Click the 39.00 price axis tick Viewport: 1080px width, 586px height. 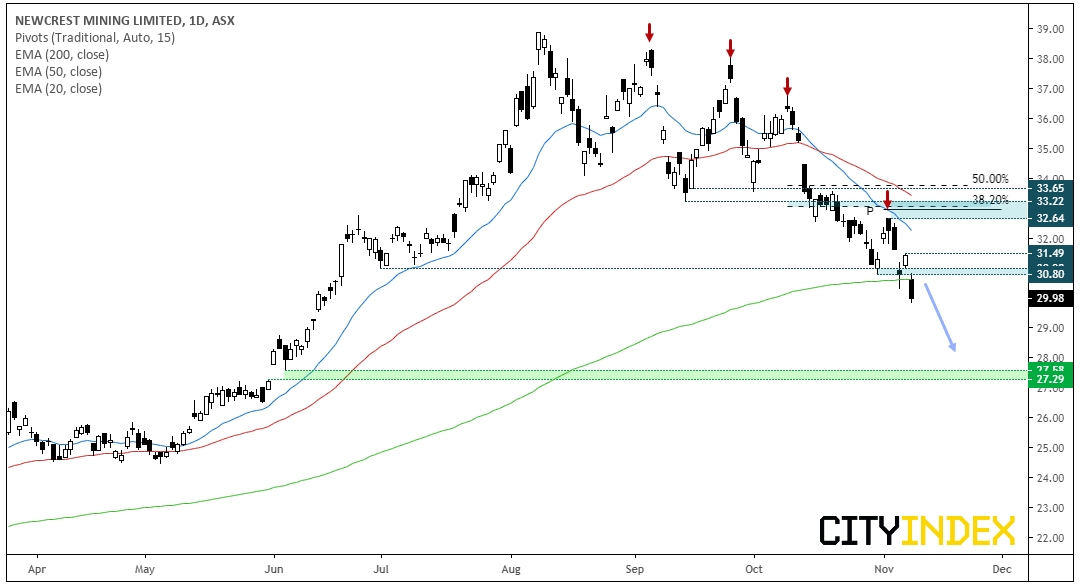(x=1050, y=29)
